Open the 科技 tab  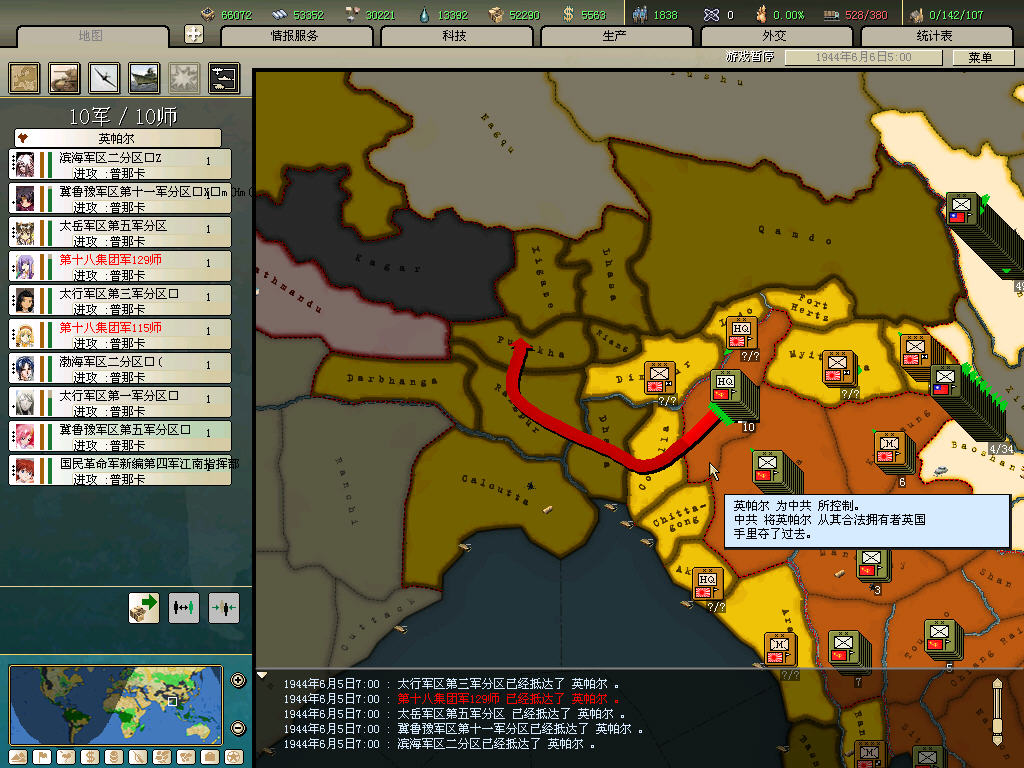click(x=455, y=36)
